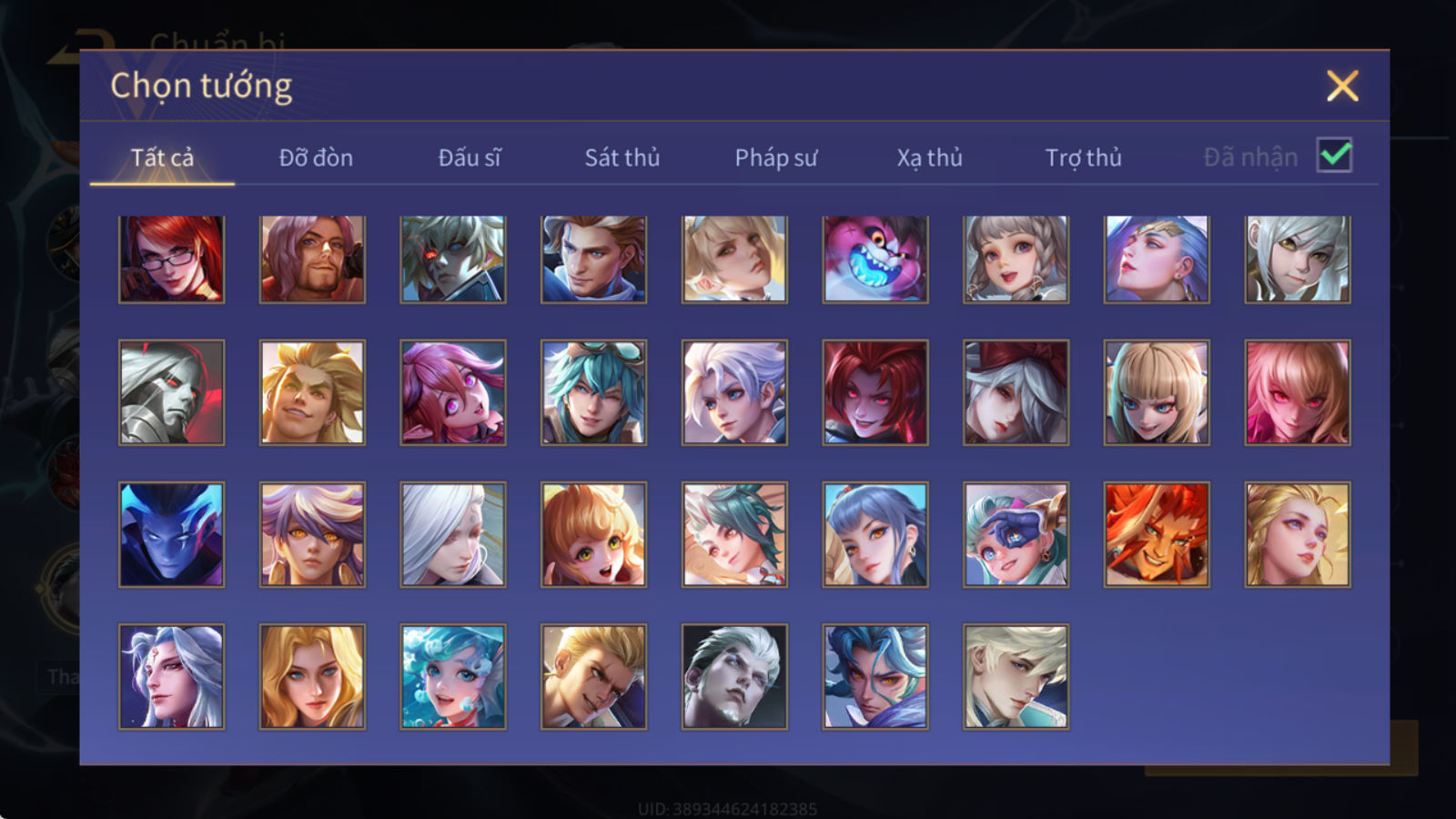1456x819 pixels.
Task: Choose the blue-skinned dark demon hero
Action: [171, 534]
